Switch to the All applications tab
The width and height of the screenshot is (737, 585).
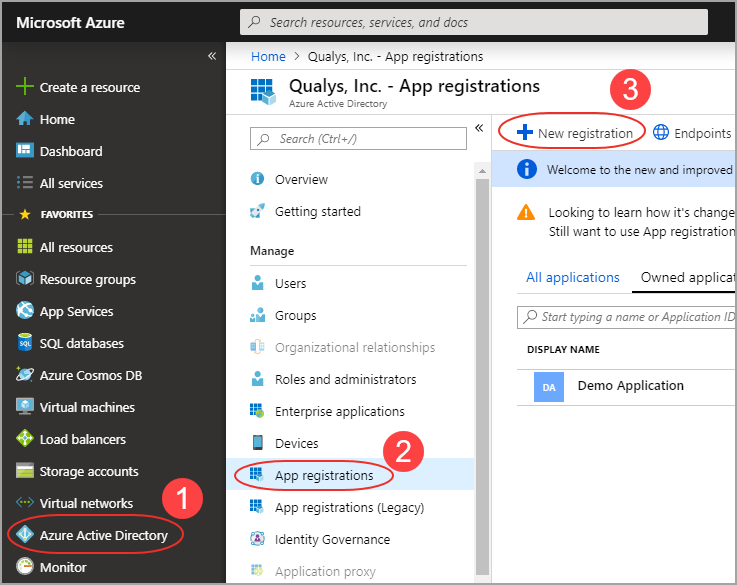(x=572, y=277)
